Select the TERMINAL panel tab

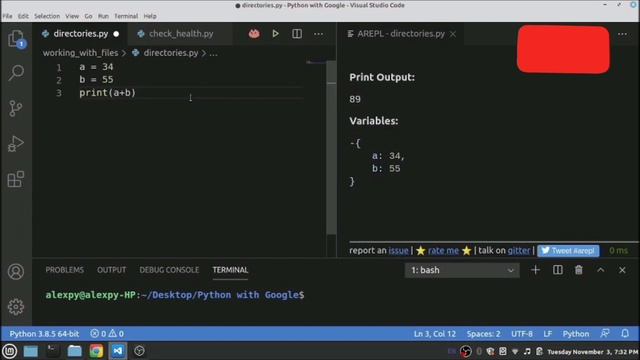click(230, 270)
